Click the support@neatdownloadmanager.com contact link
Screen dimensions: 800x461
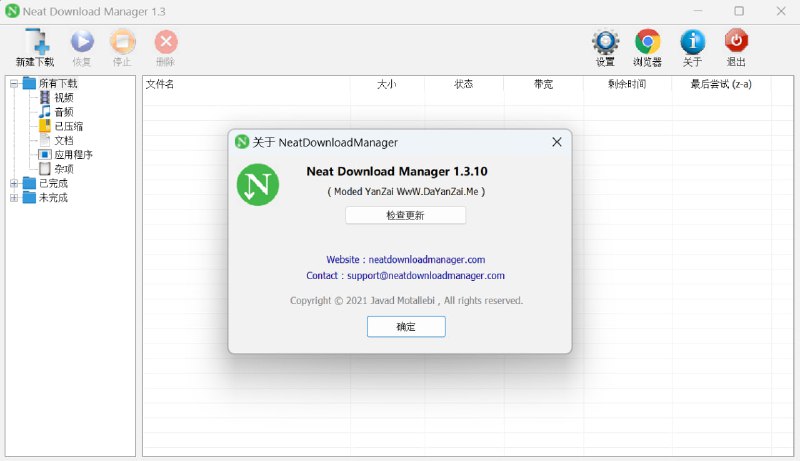pyautogui.click(x=426, y=275)
